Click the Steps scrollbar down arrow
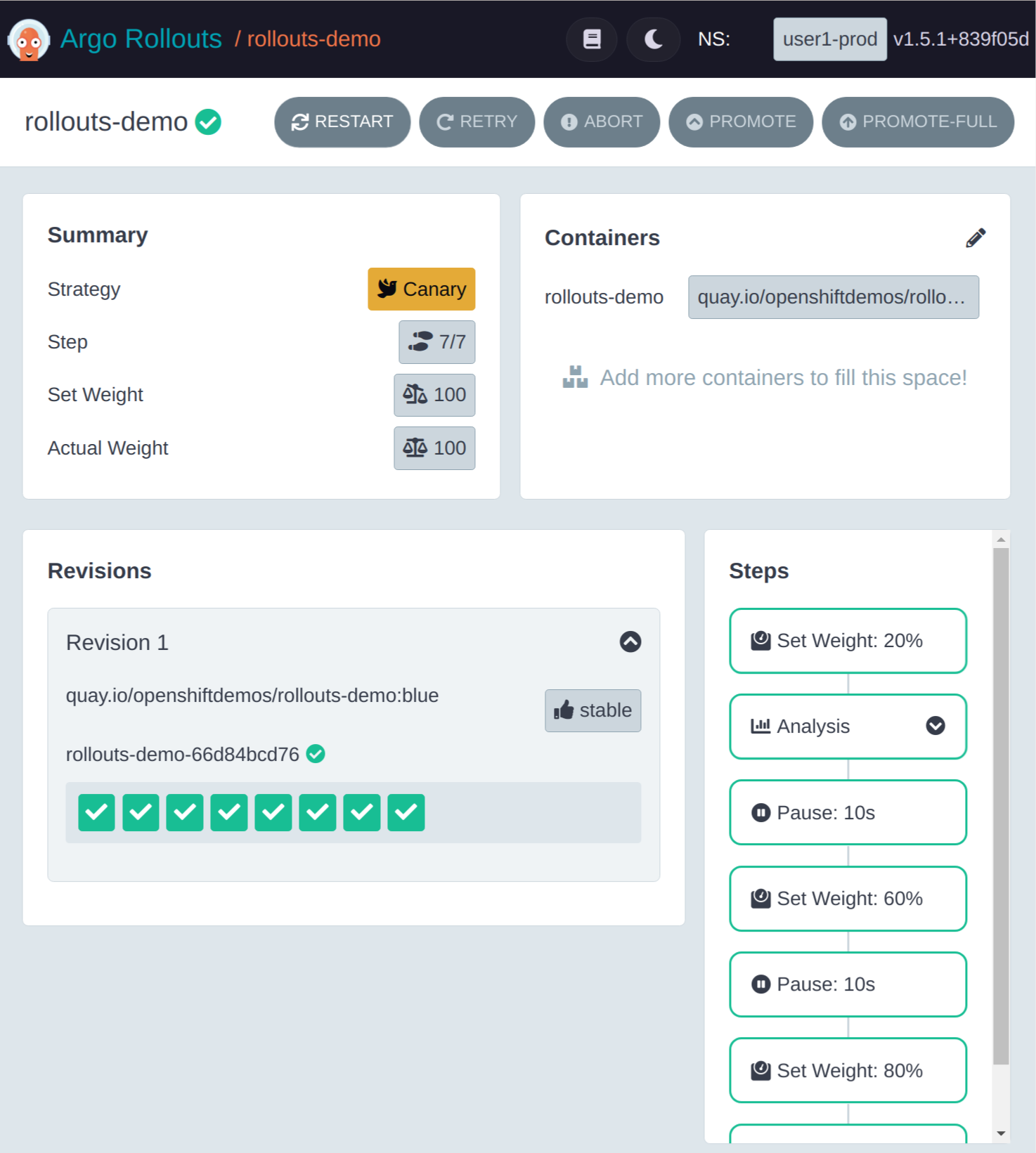1036x1153 pixels. point(1001,1133)
